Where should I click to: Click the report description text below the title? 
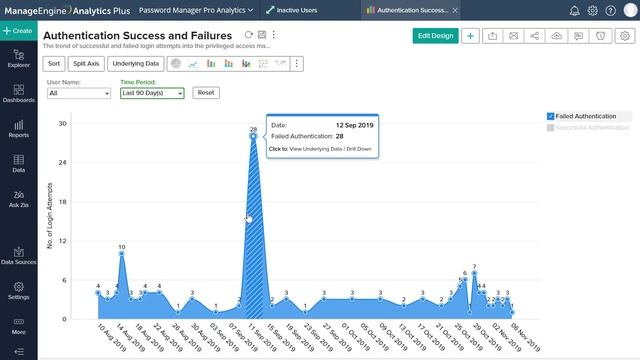tap(156, 46)
